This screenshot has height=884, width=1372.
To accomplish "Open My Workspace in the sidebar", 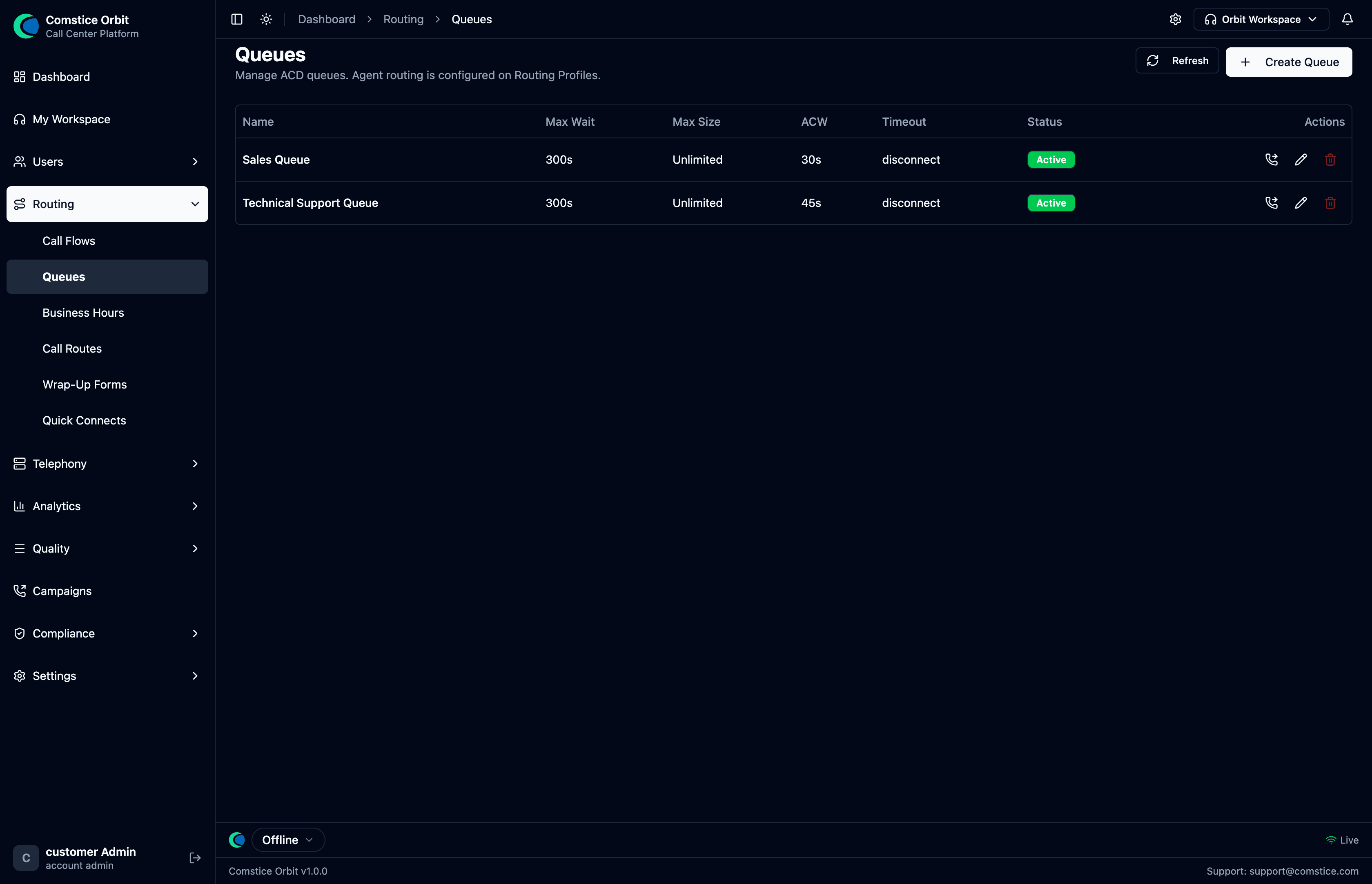I will pyautogui.click(x=107, y=120).
